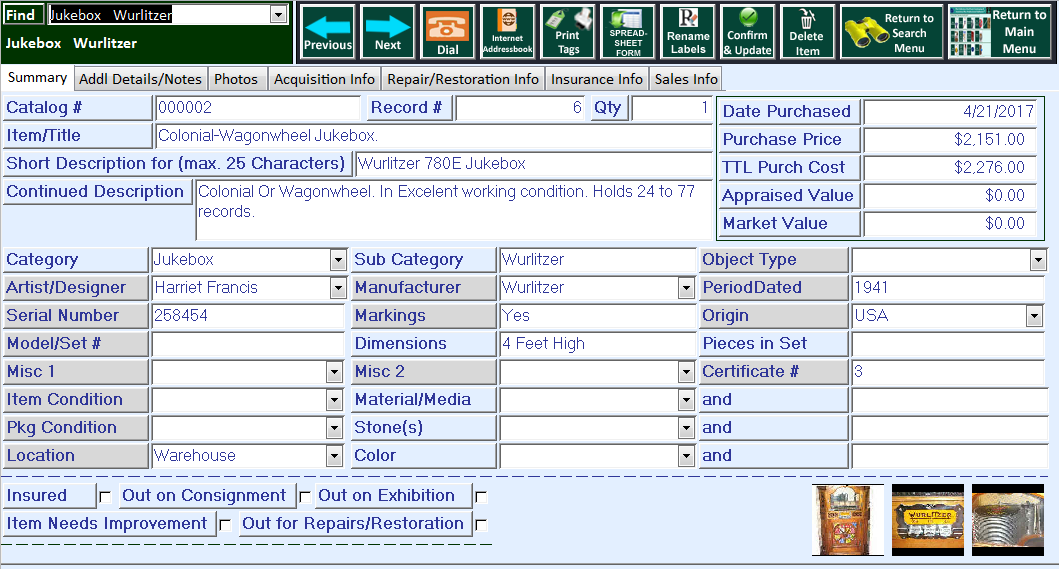Open the Repair/Restoration Info tab

(463, 79)
